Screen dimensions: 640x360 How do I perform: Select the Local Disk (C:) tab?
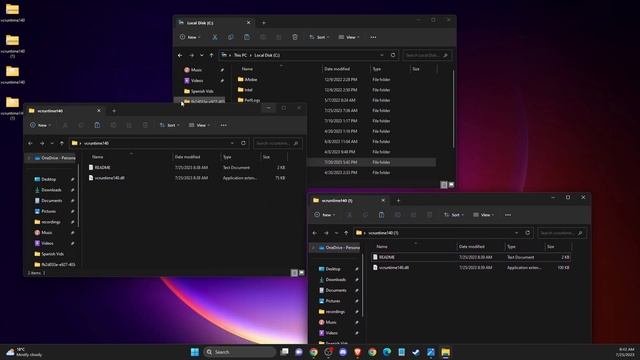pyautogui.click(x=214, y=23)
